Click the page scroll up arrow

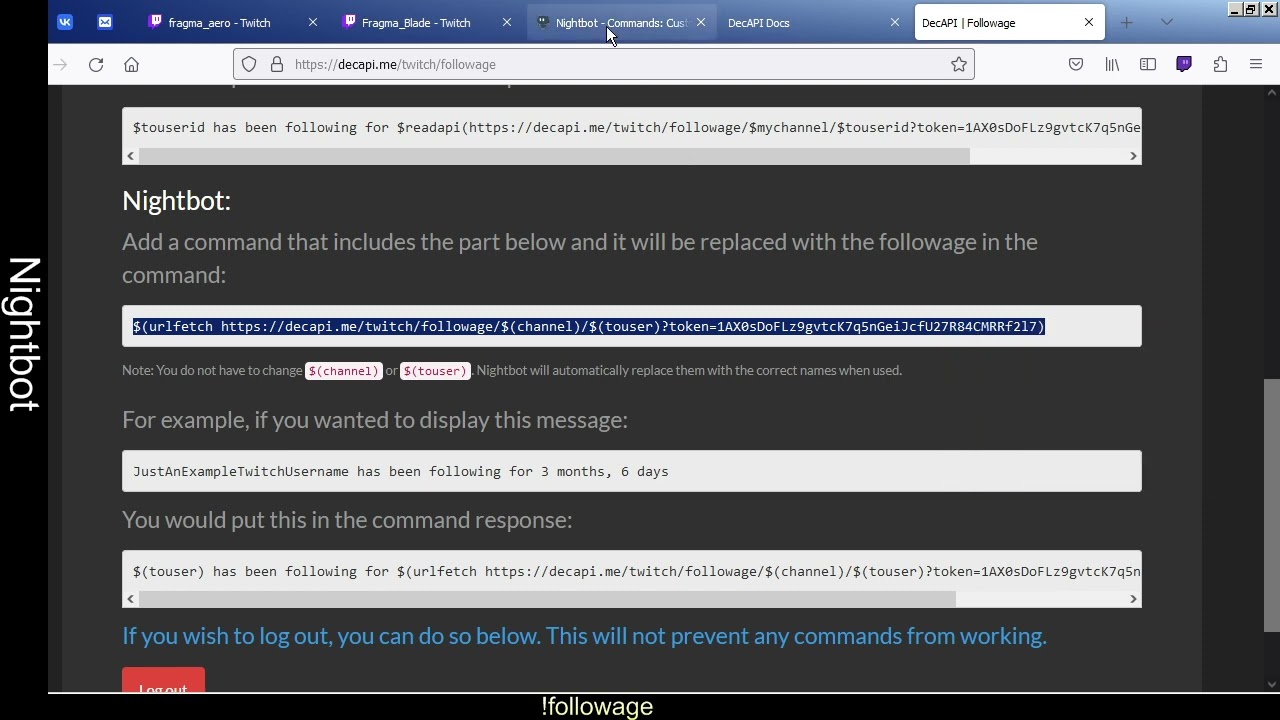(1272, 93)
